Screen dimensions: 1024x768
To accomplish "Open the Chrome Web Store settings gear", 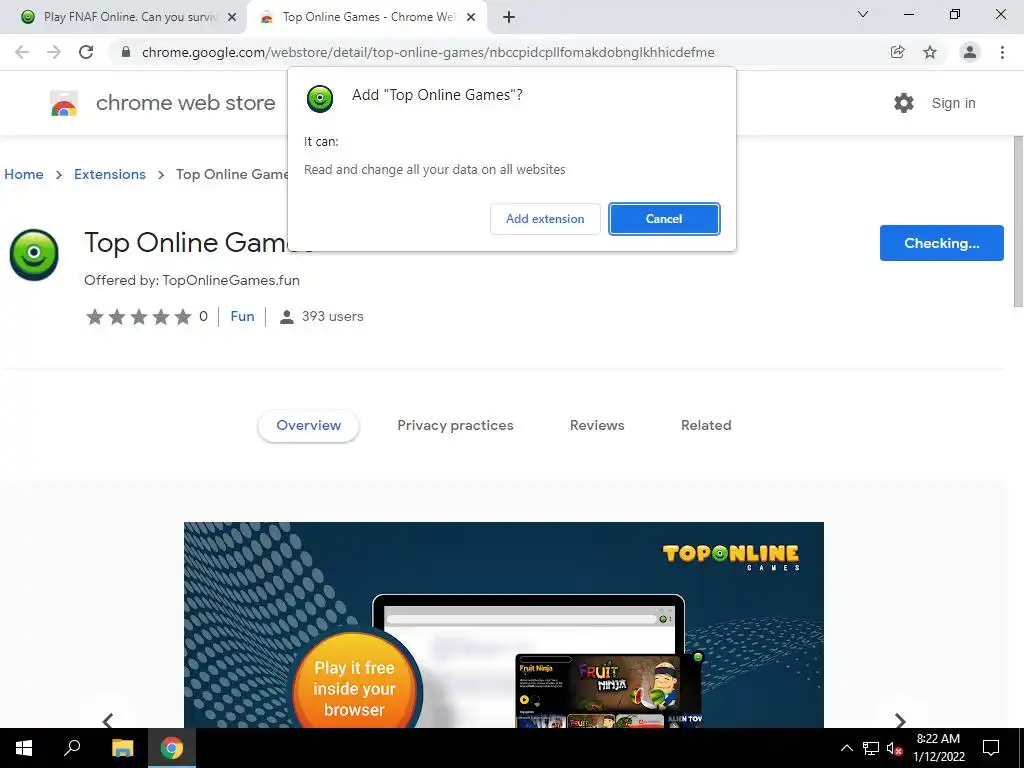I will [903, 103].
